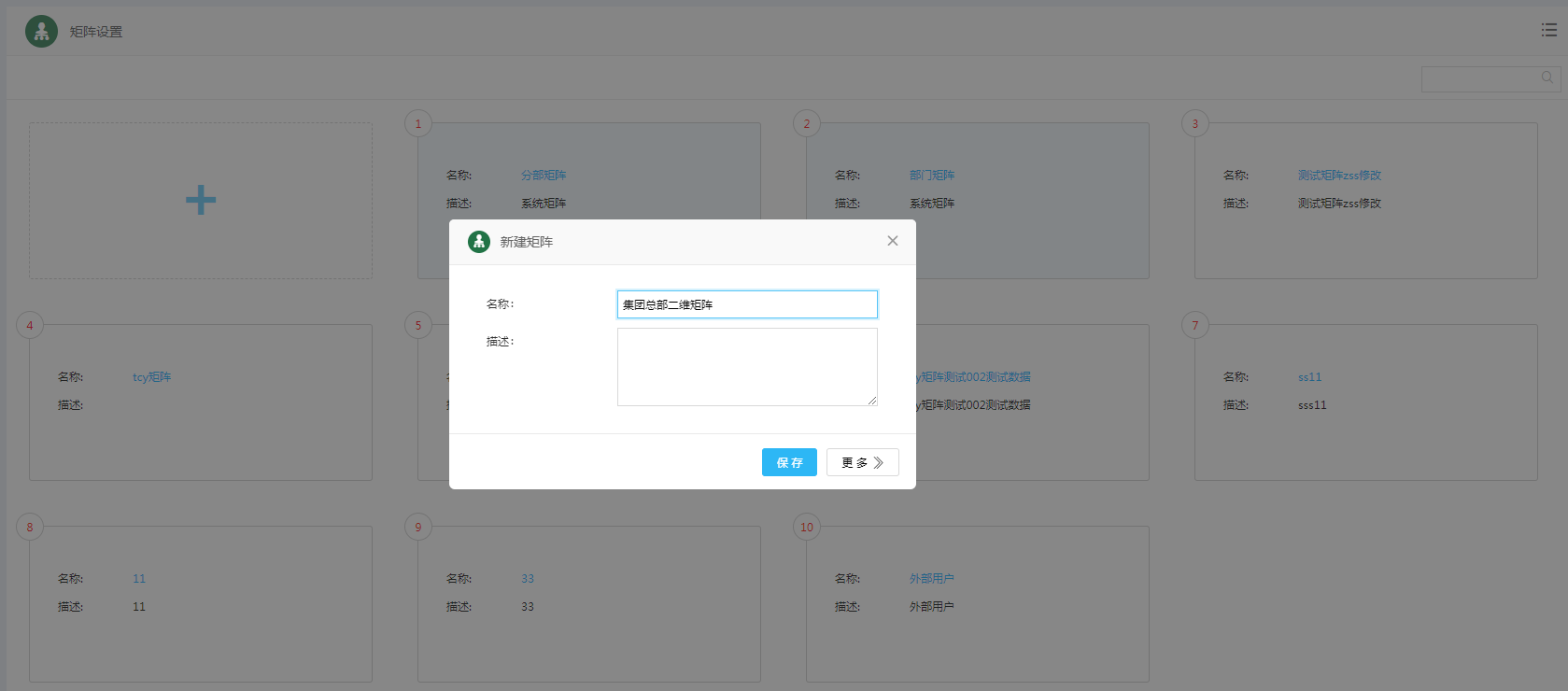
Task: Expand more options with 更多 button
Action: (862, 462)
